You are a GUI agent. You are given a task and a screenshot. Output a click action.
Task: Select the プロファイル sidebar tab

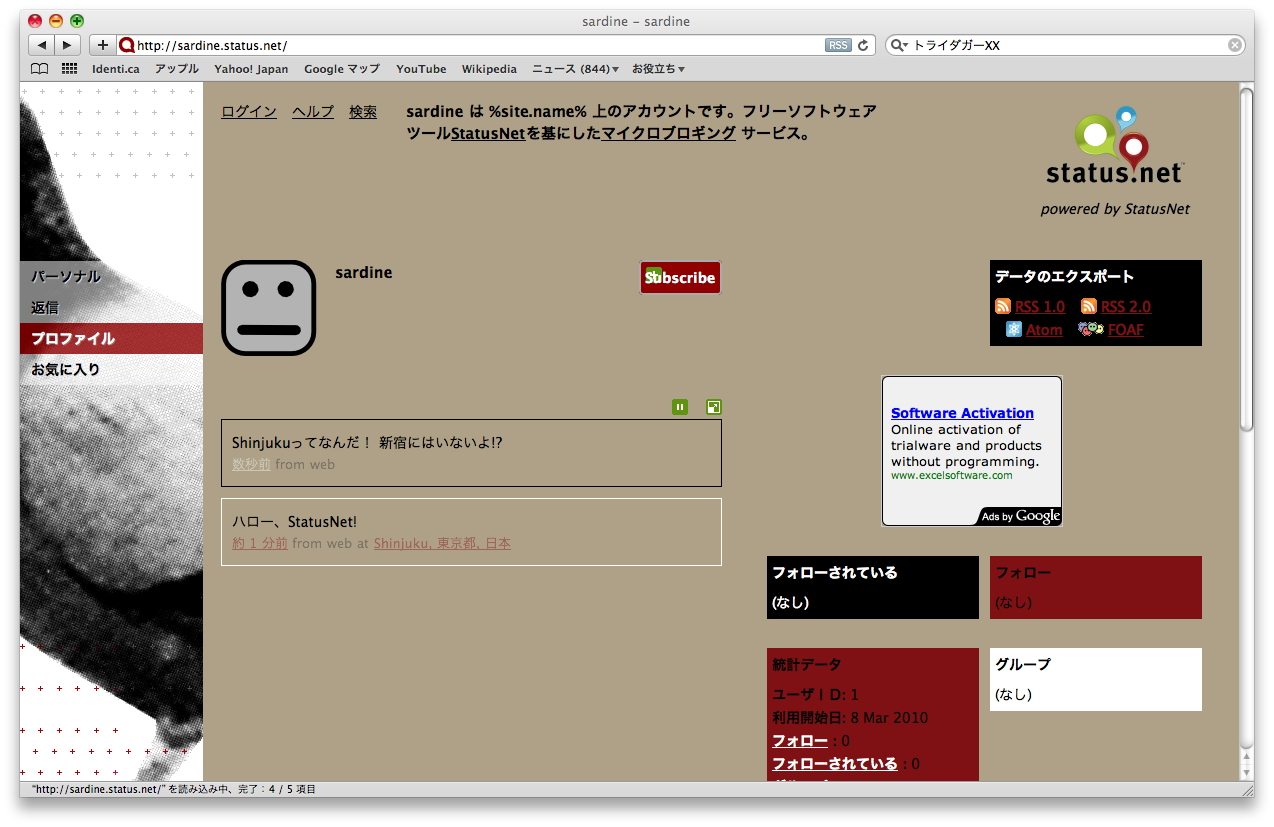111,338
